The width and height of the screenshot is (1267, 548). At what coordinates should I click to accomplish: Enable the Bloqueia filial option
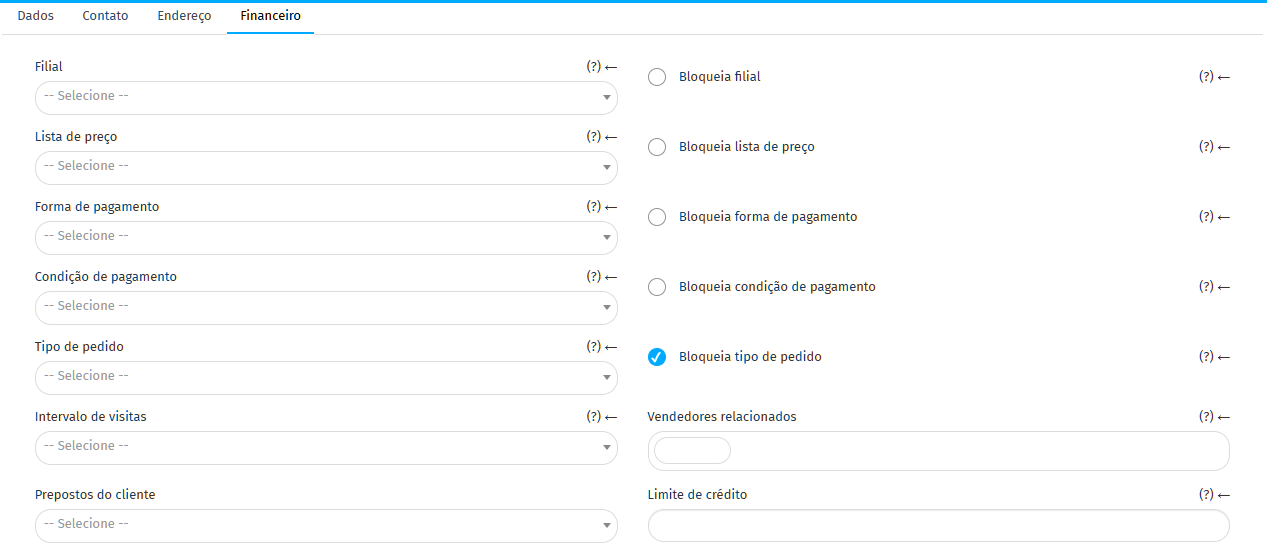coord(657,77)
